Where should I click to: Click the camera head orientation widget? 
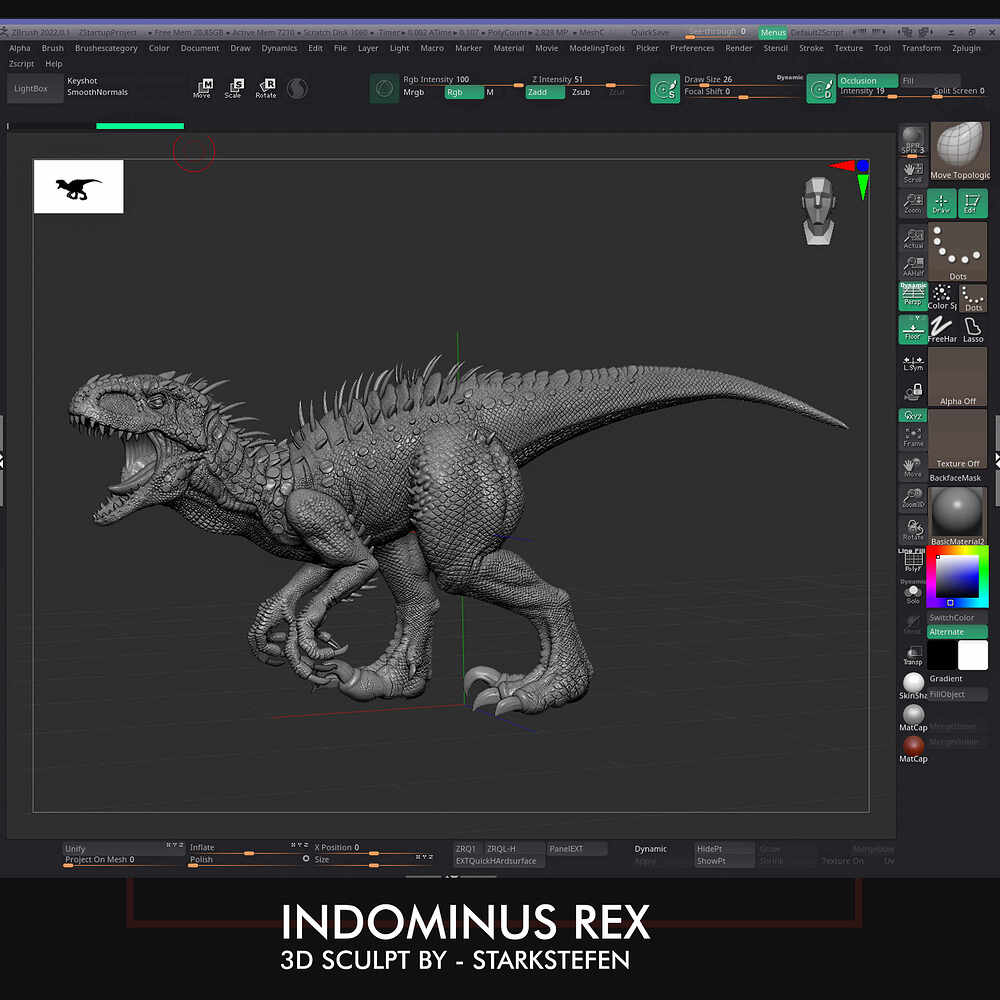coord(818,210)
